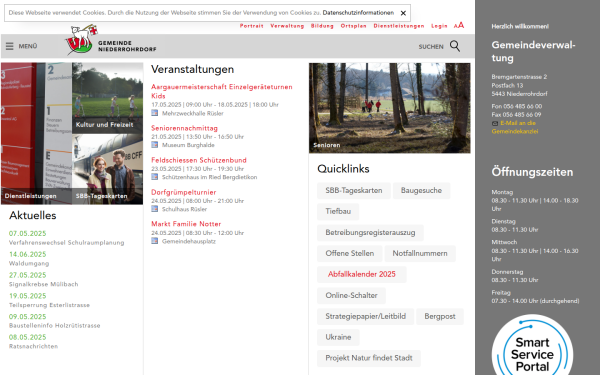Open the Senioren forest image tile
Screen dimensions: 600x375
click(390, 108)
